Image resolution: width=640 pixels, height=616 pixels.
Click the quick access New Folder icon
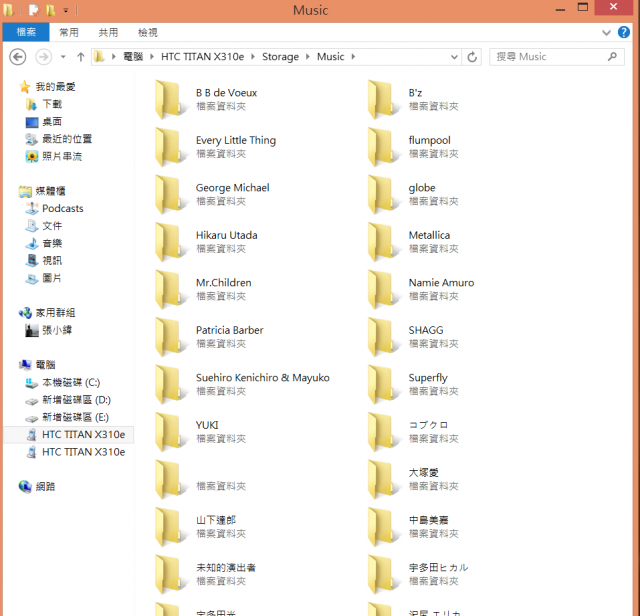tap(50, 10)
